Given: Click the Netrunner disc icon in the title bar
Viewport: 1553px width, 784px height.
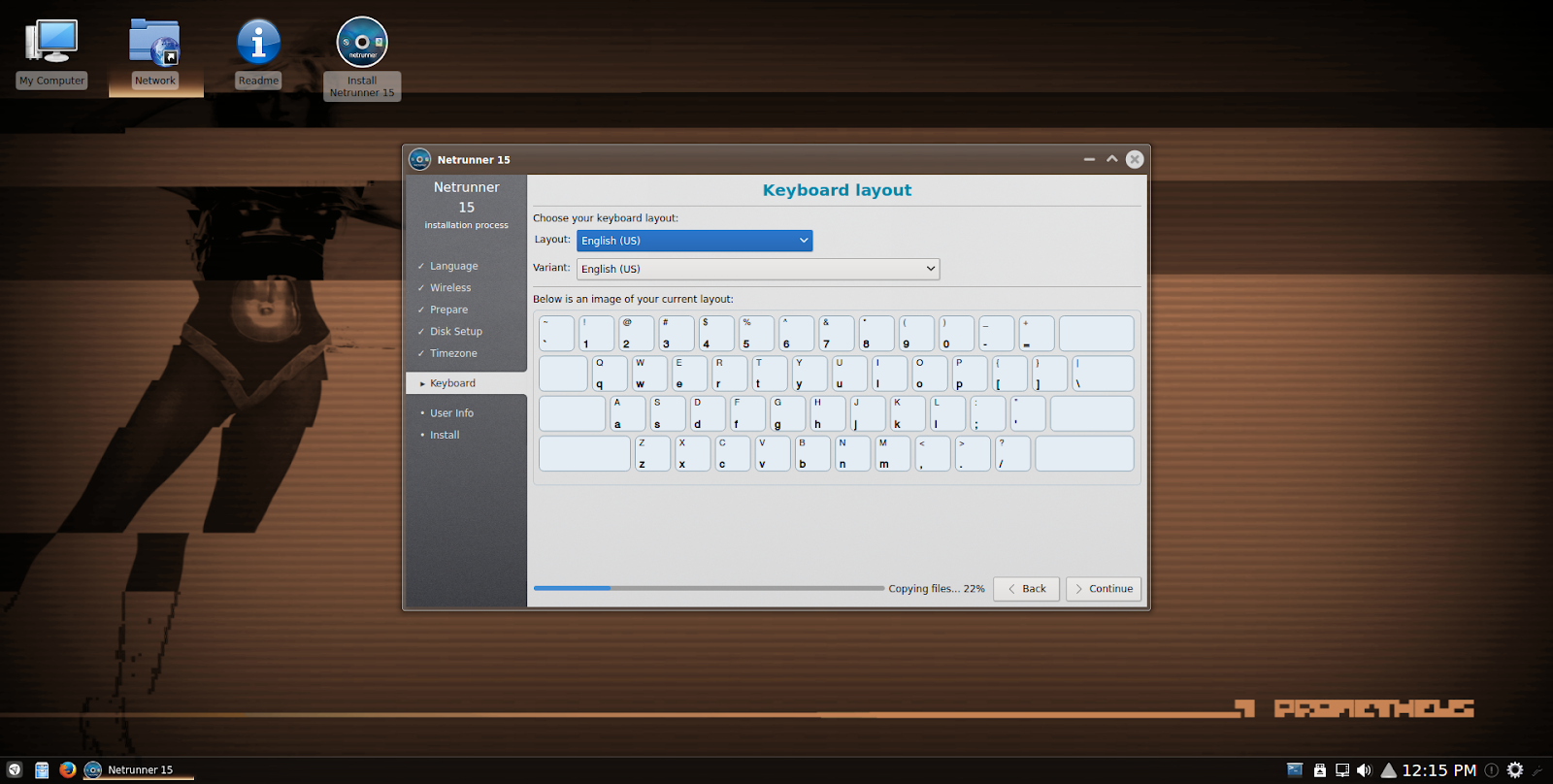Looking at the screenshot, I should (419, 159).
